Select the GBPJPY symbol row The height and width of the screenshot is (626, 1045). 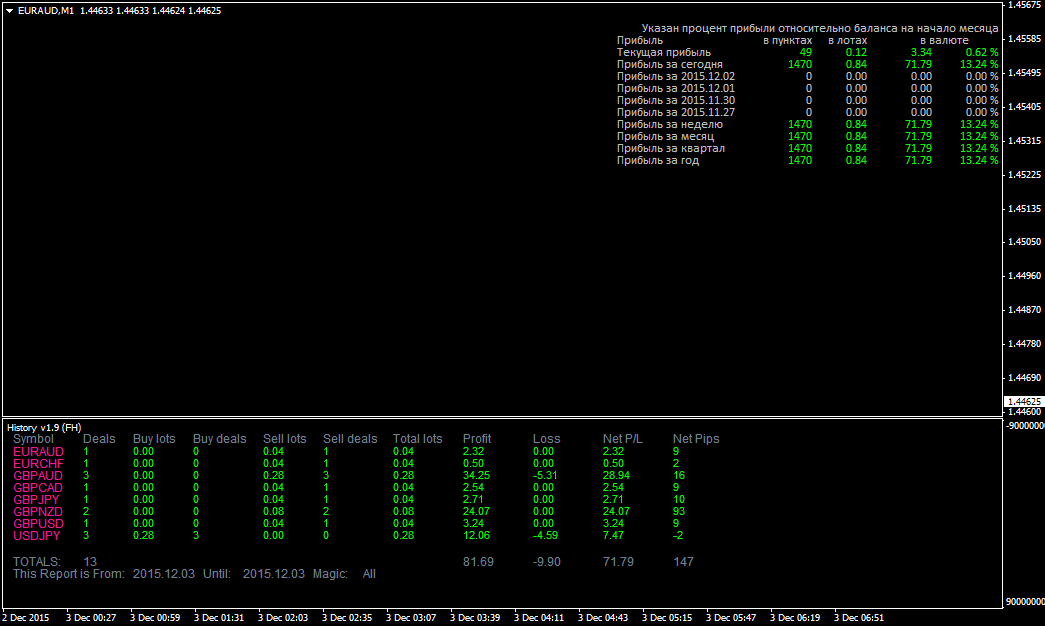click(36, 499)
